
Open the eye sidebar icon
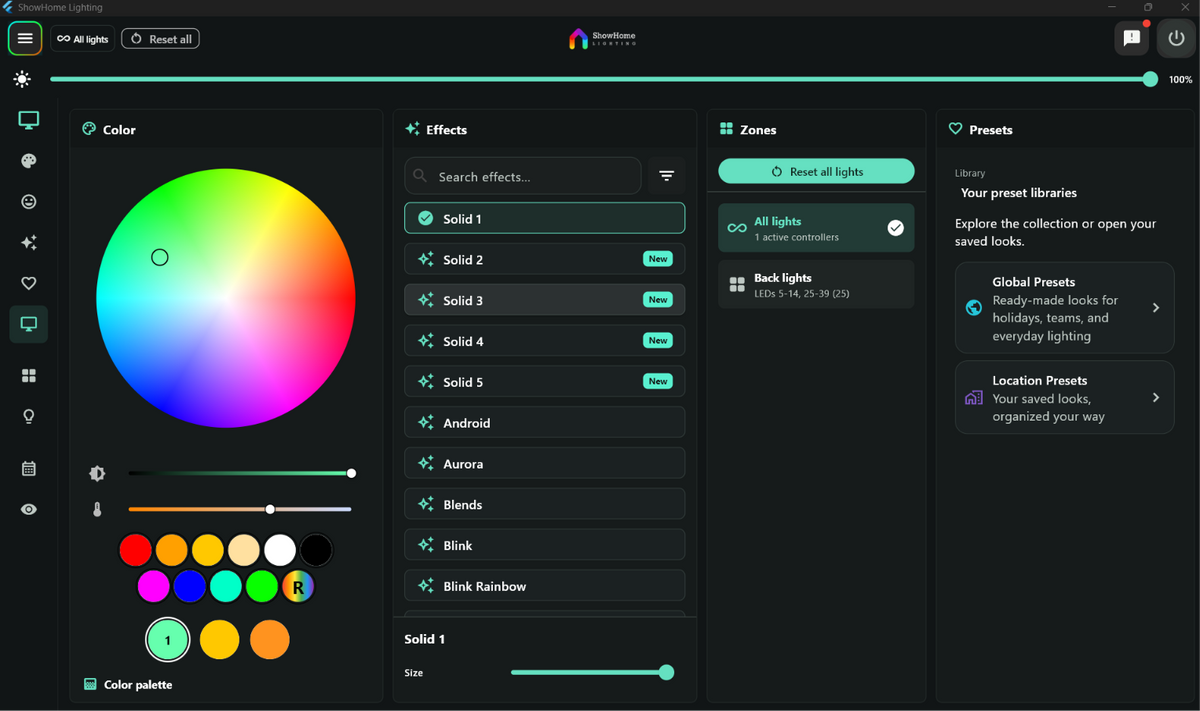pyautogui.click(x=29, y=510)
